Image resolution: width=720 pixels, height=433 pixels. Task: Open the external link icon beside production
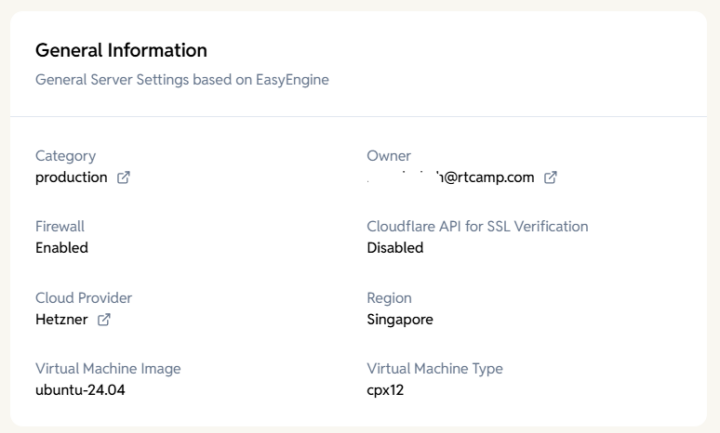pyautogui.click(x=123, y=178)
